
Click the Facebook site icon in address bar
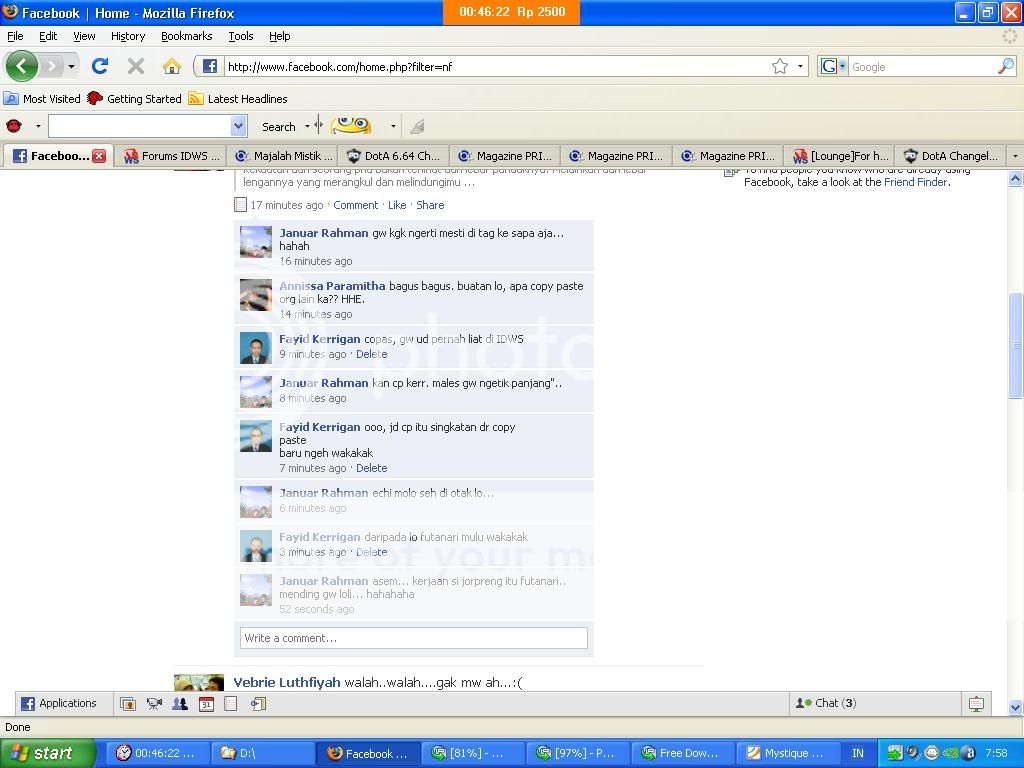210,66
